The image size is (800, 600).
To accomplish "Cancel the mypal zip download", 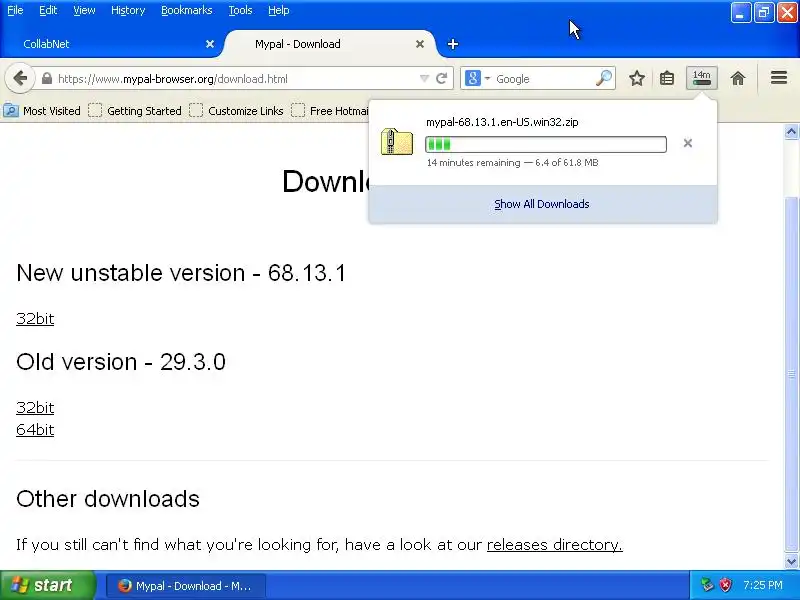I will coord(688,143).
